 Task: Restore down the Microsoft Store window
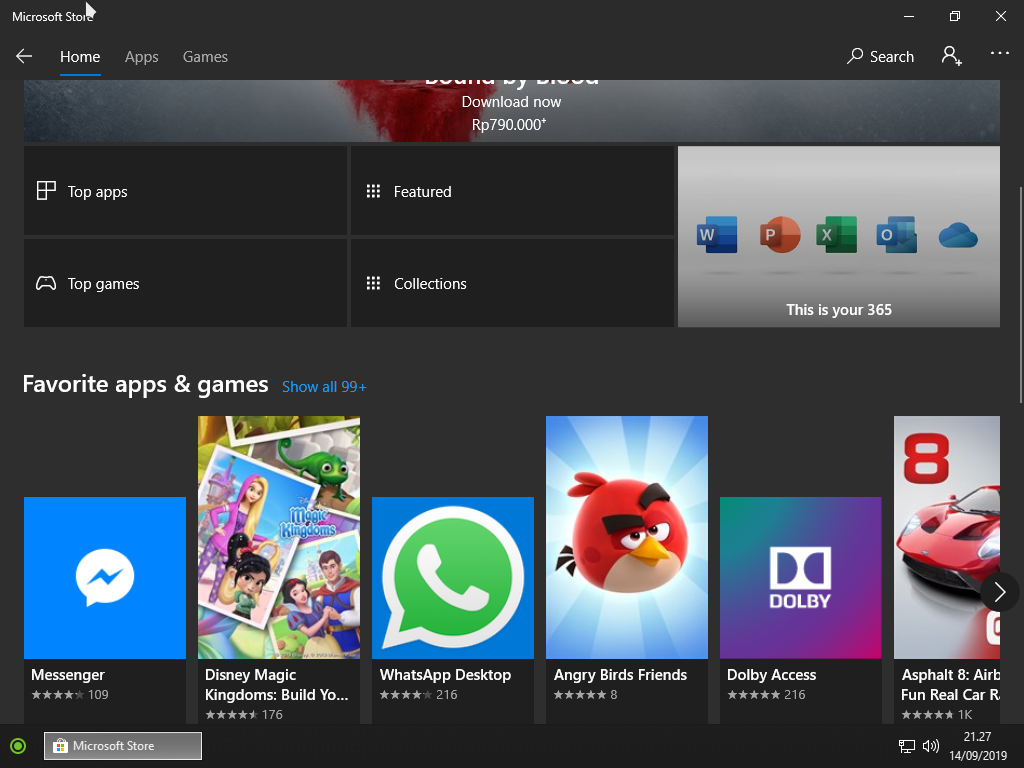pos(955,16)
